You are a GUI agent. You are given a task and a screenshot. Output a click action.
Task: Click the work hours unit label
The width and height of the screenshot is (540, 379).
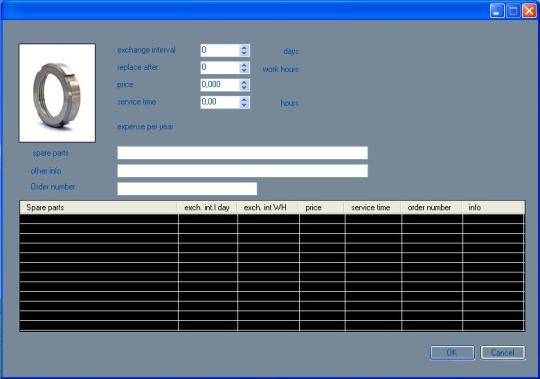click(x=281, y=69)
